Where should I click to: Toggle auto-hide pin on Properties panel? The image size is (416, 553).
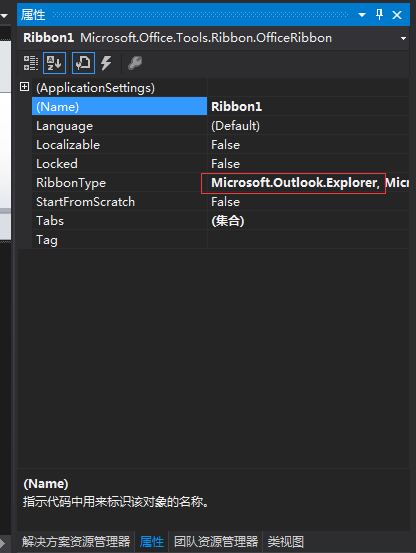[x=379, y=14]
